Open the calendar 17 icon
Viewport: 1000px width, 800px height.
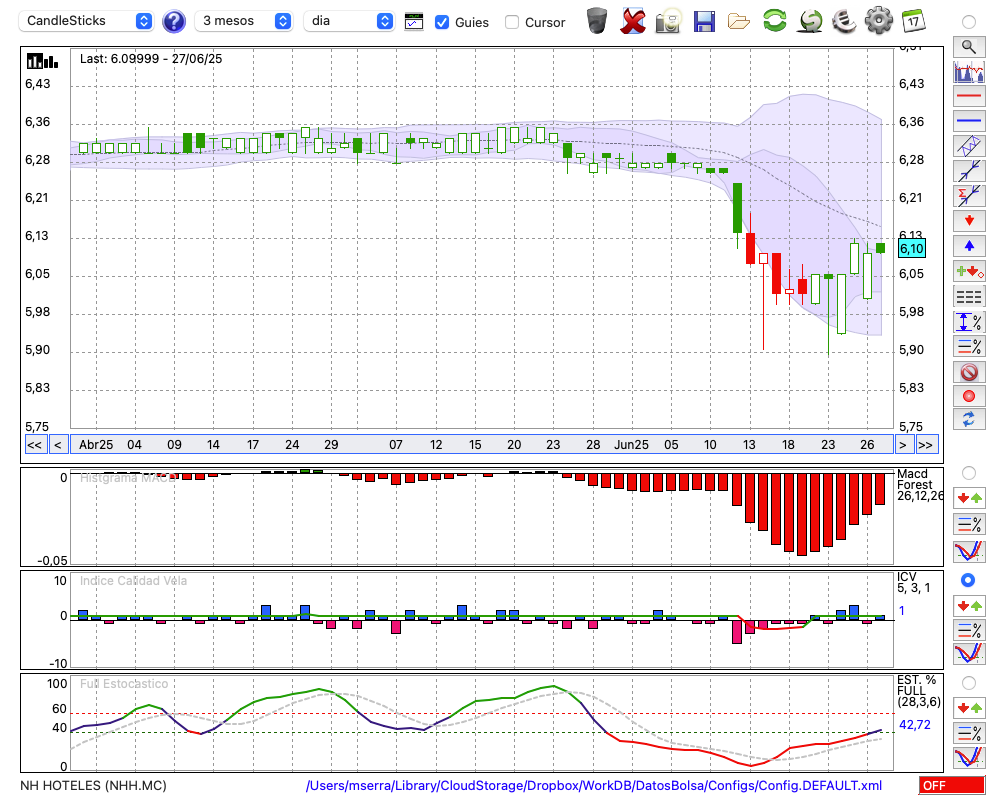(x=913, y=21)
